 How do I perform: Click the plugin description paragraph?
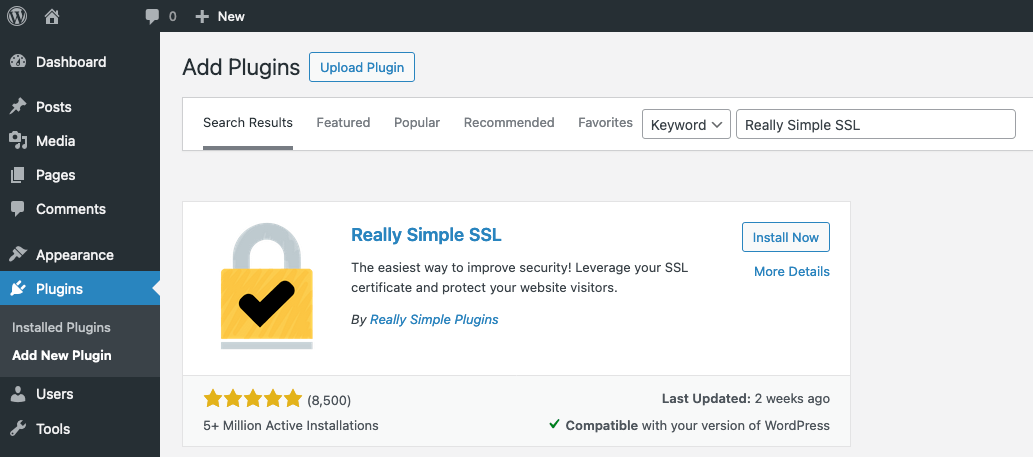520,279
